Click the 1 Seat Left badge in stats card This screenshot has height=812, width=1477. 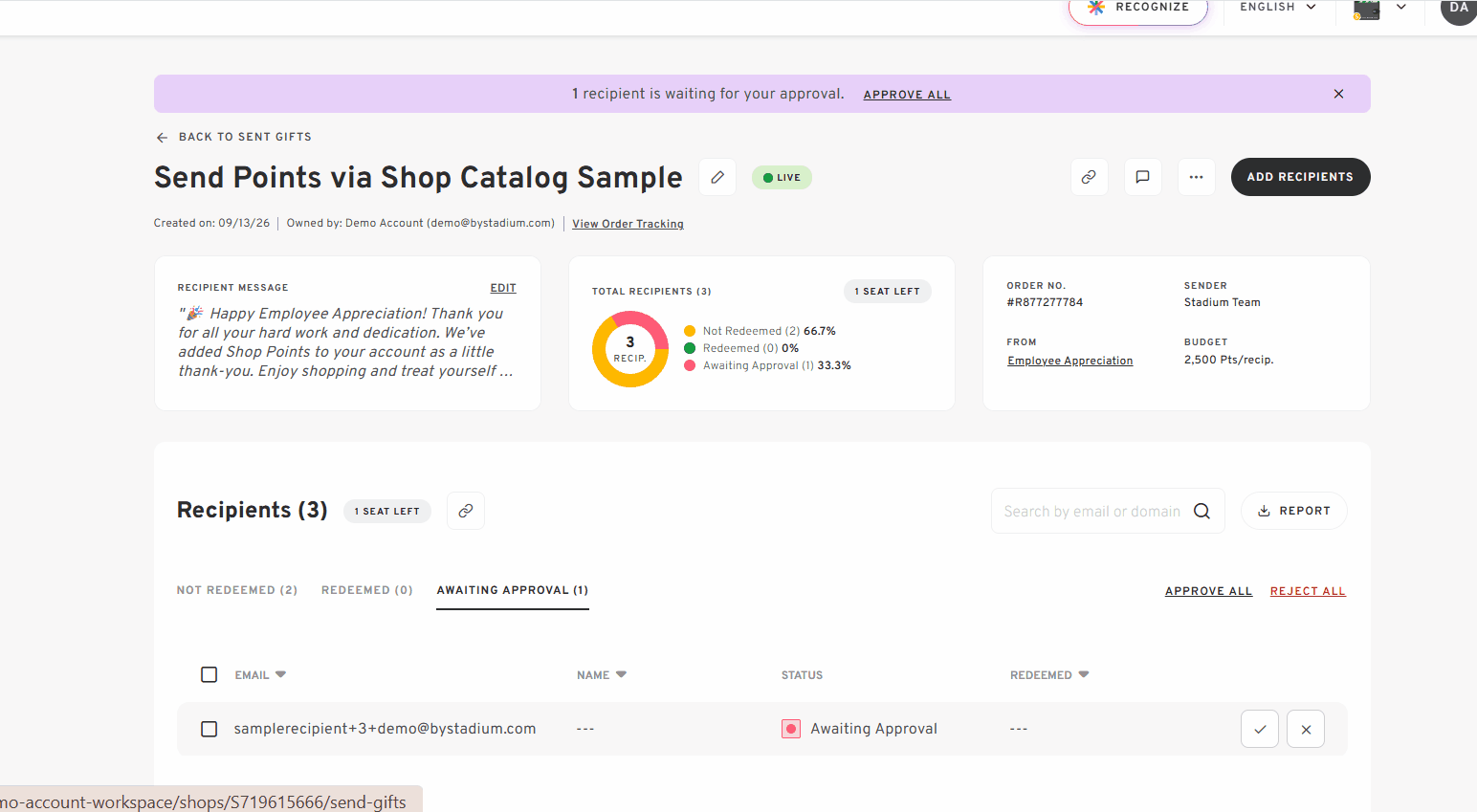coord(887,292)
